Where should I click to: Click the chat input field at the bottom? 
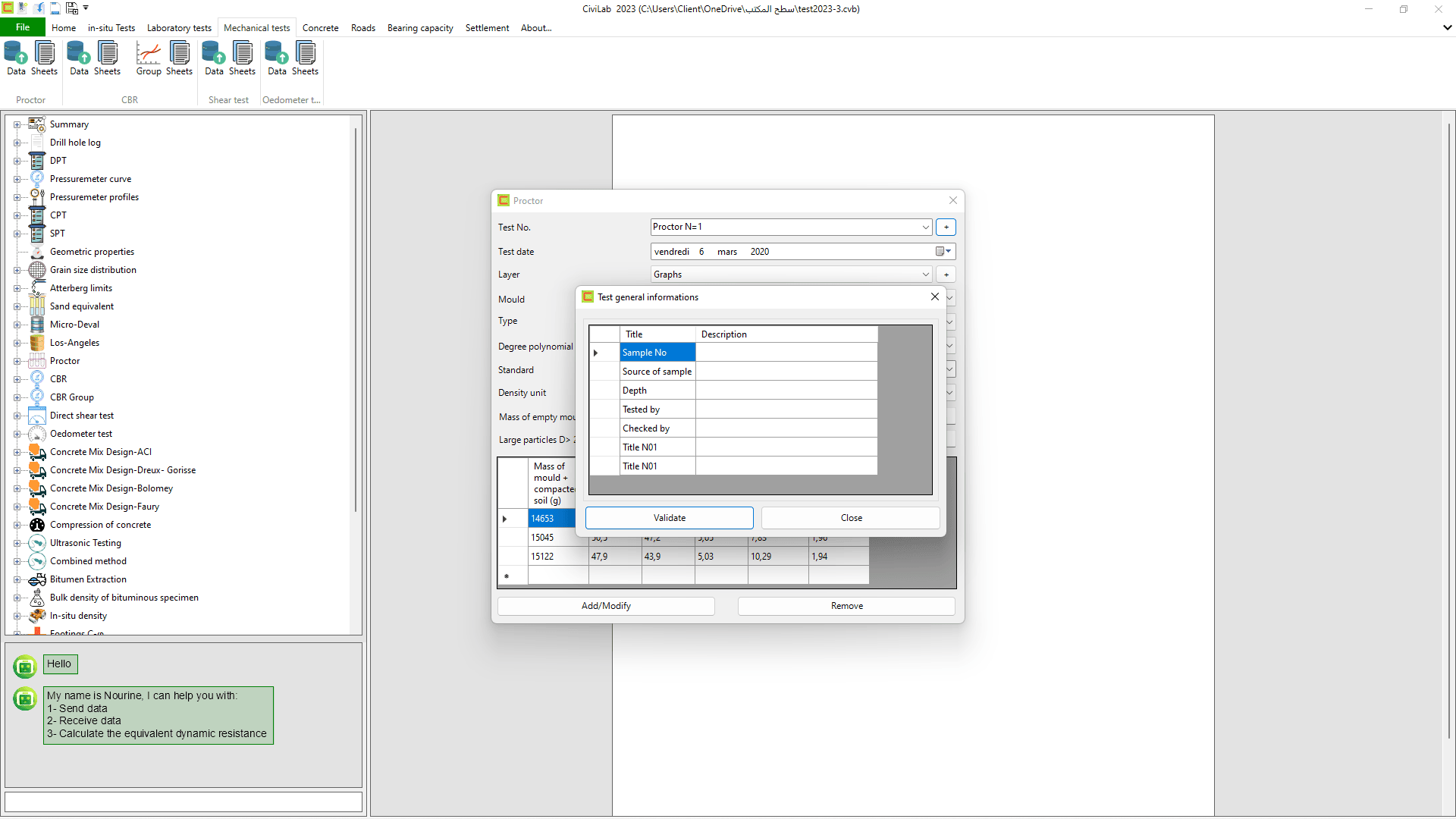tap(183, 801)
